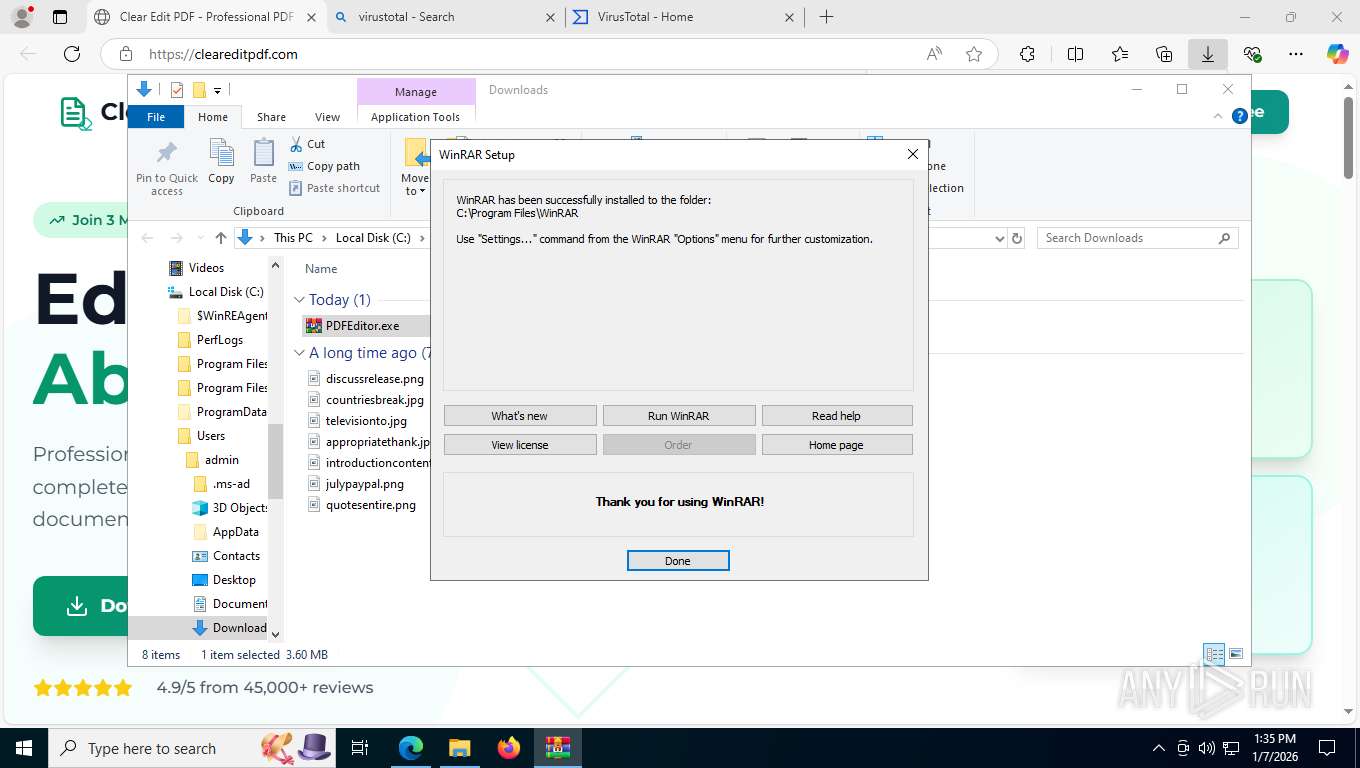Switch to the Share ribbon tab
This screenshot has height=768, width=1360.
coord(271,117)
